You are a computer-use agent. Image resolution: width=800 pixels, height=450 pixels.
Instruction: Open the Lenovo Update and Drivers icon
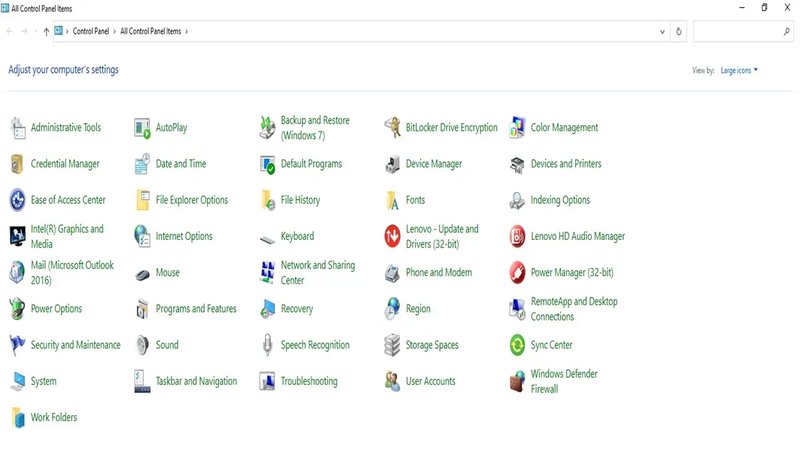tap(392, 236)
